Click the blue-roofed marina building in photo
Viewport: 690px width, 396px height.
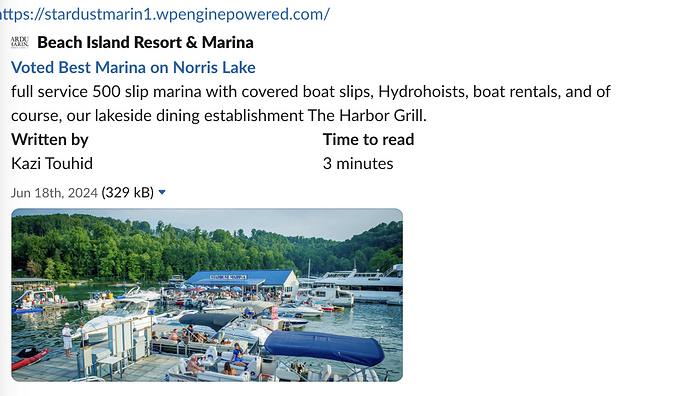coord(241,280)
